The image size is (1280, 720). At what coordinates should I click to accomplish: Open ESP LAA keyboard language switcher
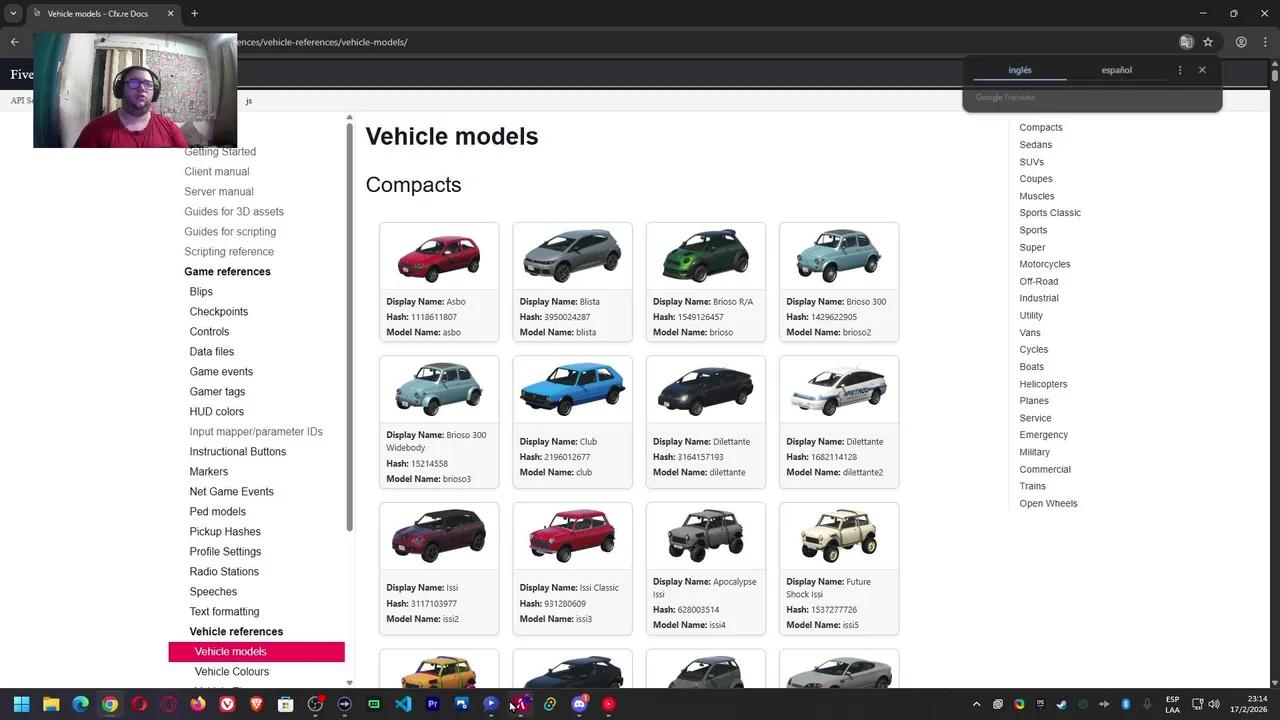(x=1172, y=704)
